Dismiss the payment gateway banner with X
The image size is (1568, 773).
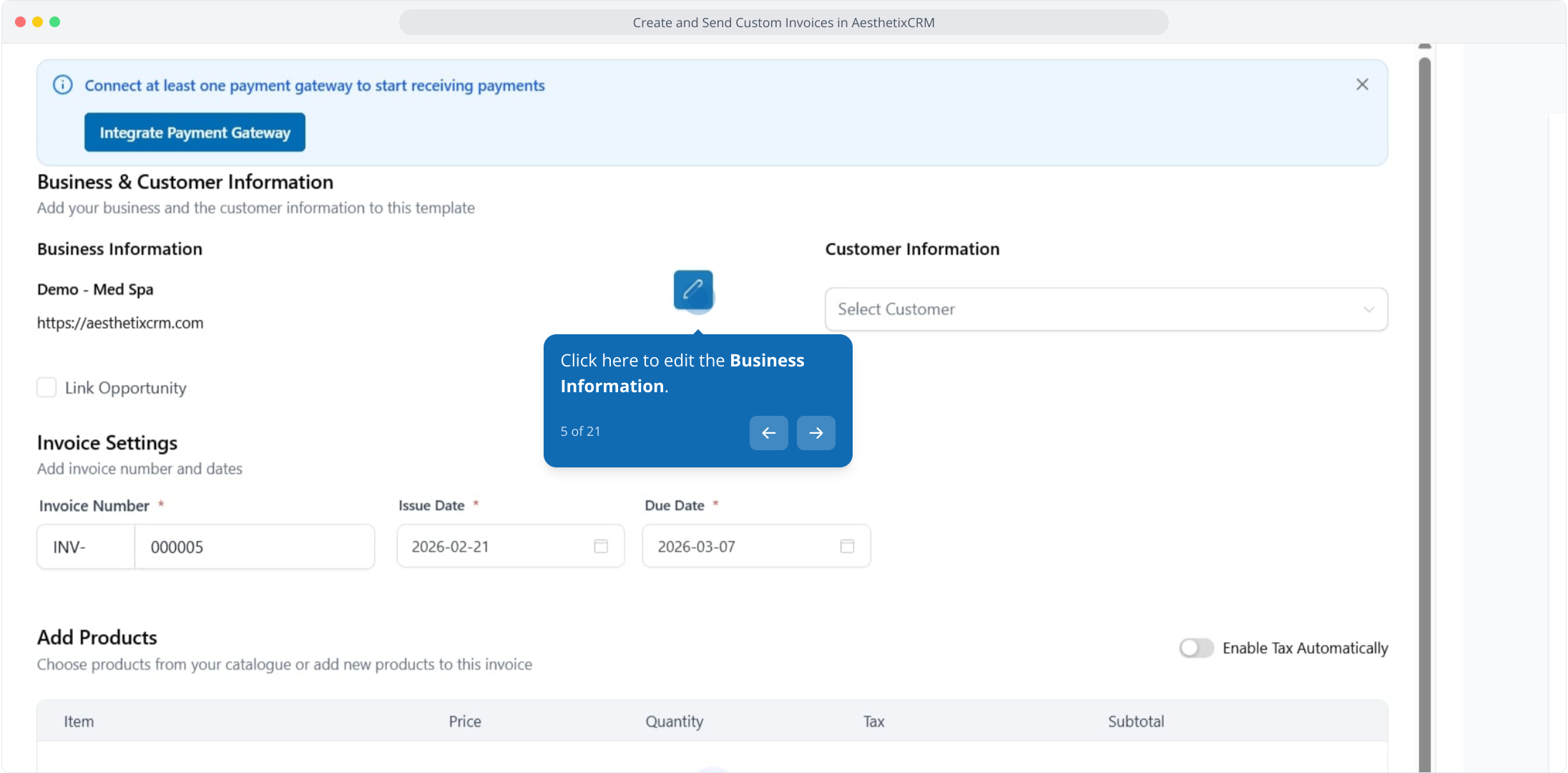click(x=1362, y=84)
